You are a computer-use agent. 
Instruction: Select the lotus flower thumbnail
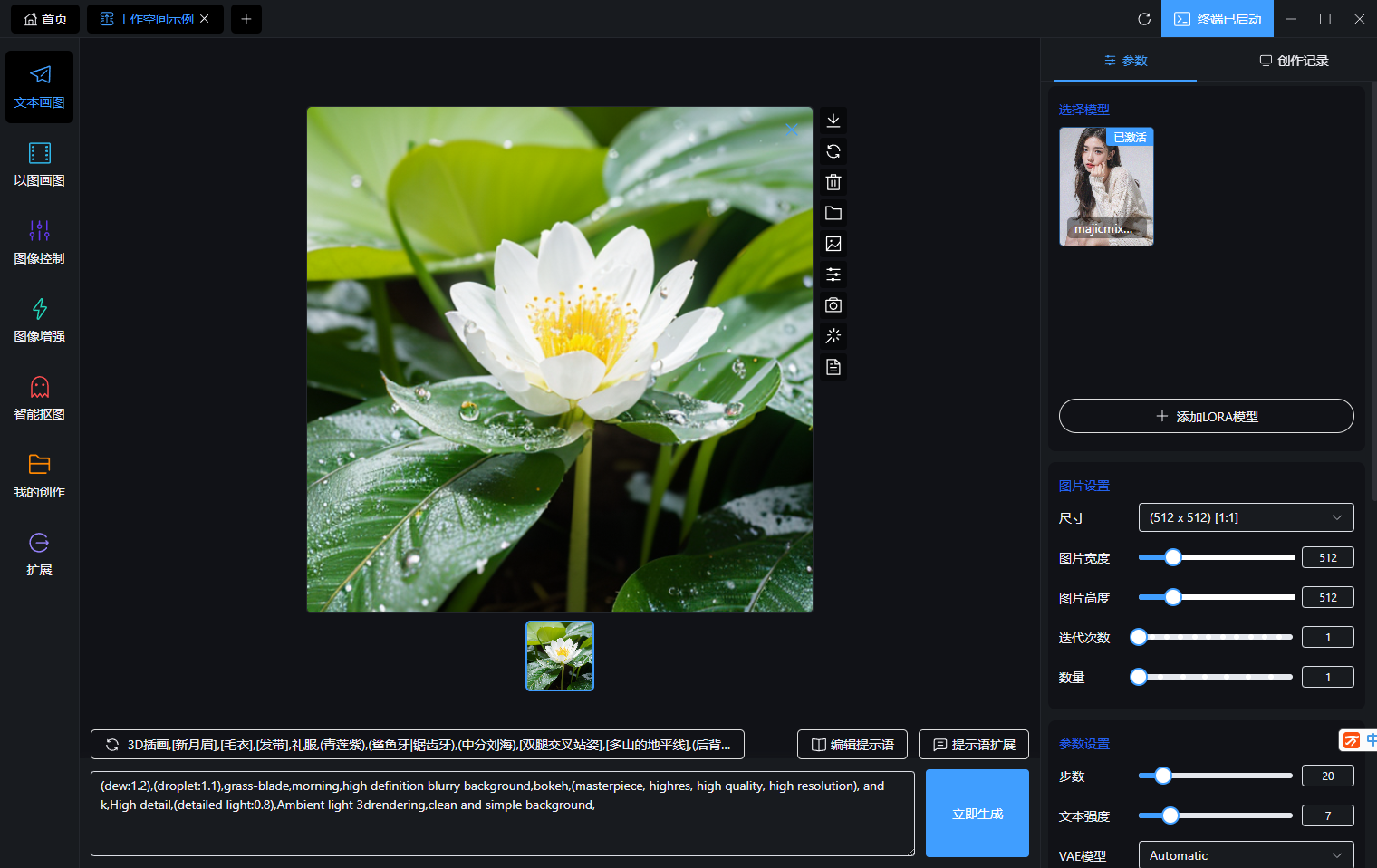[560, 656]
